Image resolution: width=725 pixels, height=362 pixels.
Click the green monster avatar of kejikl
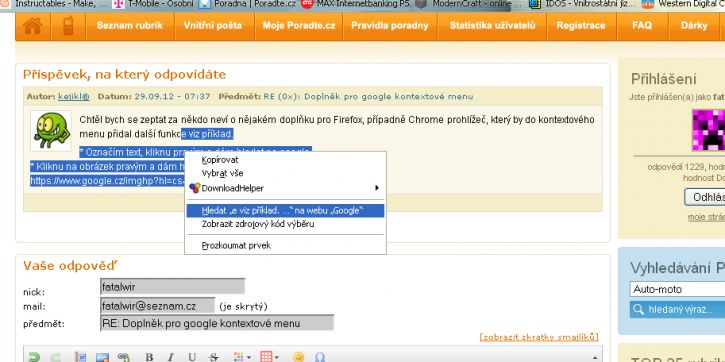pos(51,131)
